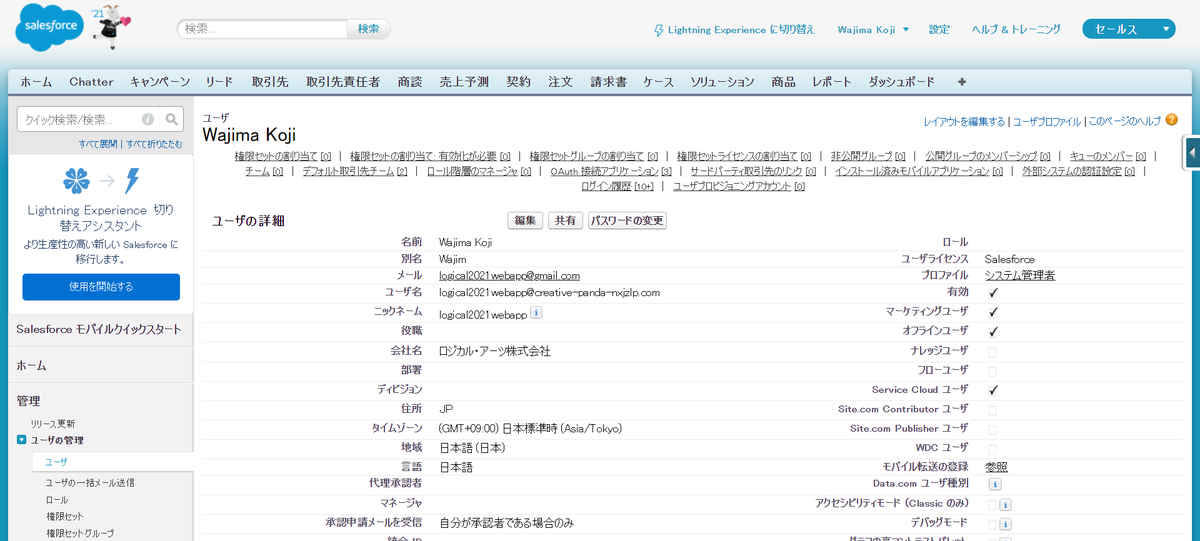Toggle the Service Cloud ユーザ checkbox
1200x541 pixels.
coord(993,390)
